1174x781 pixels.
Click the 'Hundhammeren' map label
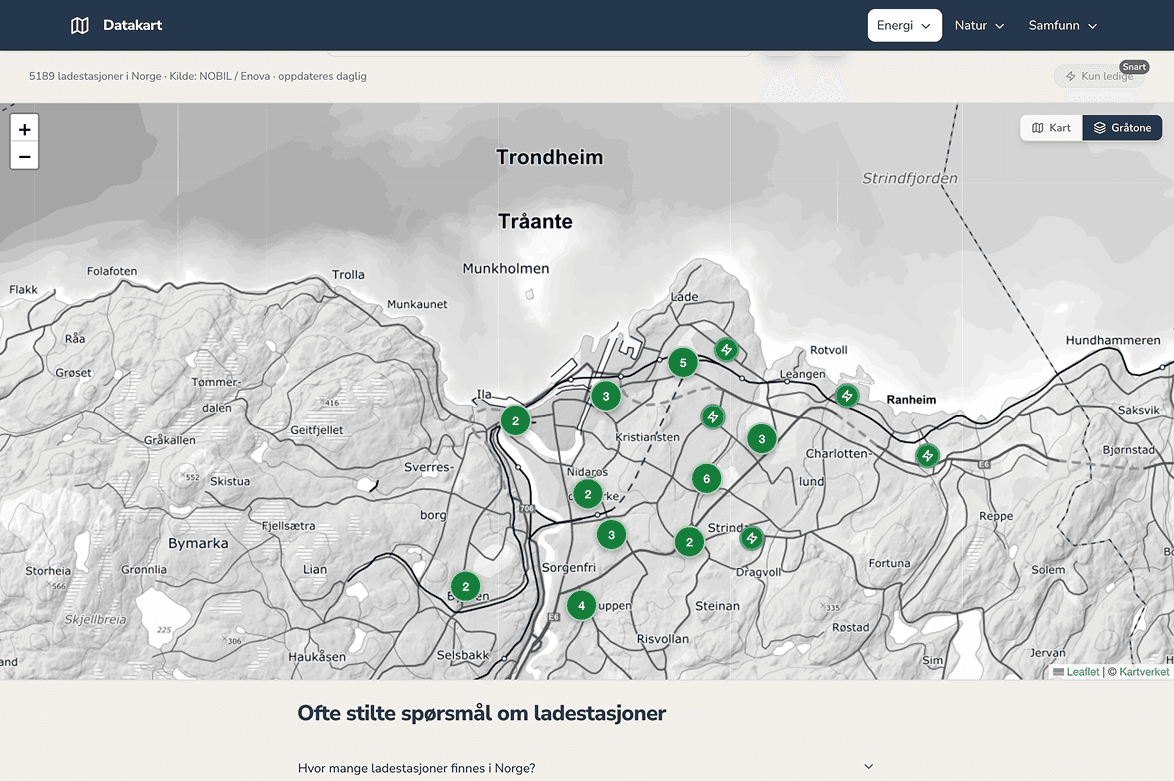1113,340
